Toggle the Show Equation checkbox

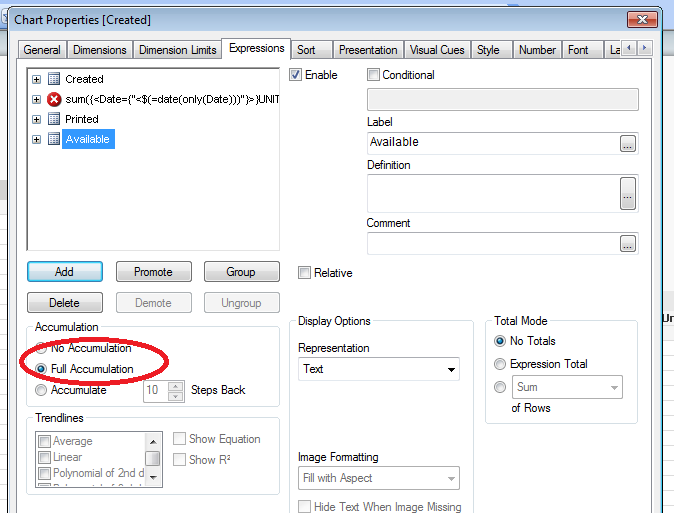179,439
